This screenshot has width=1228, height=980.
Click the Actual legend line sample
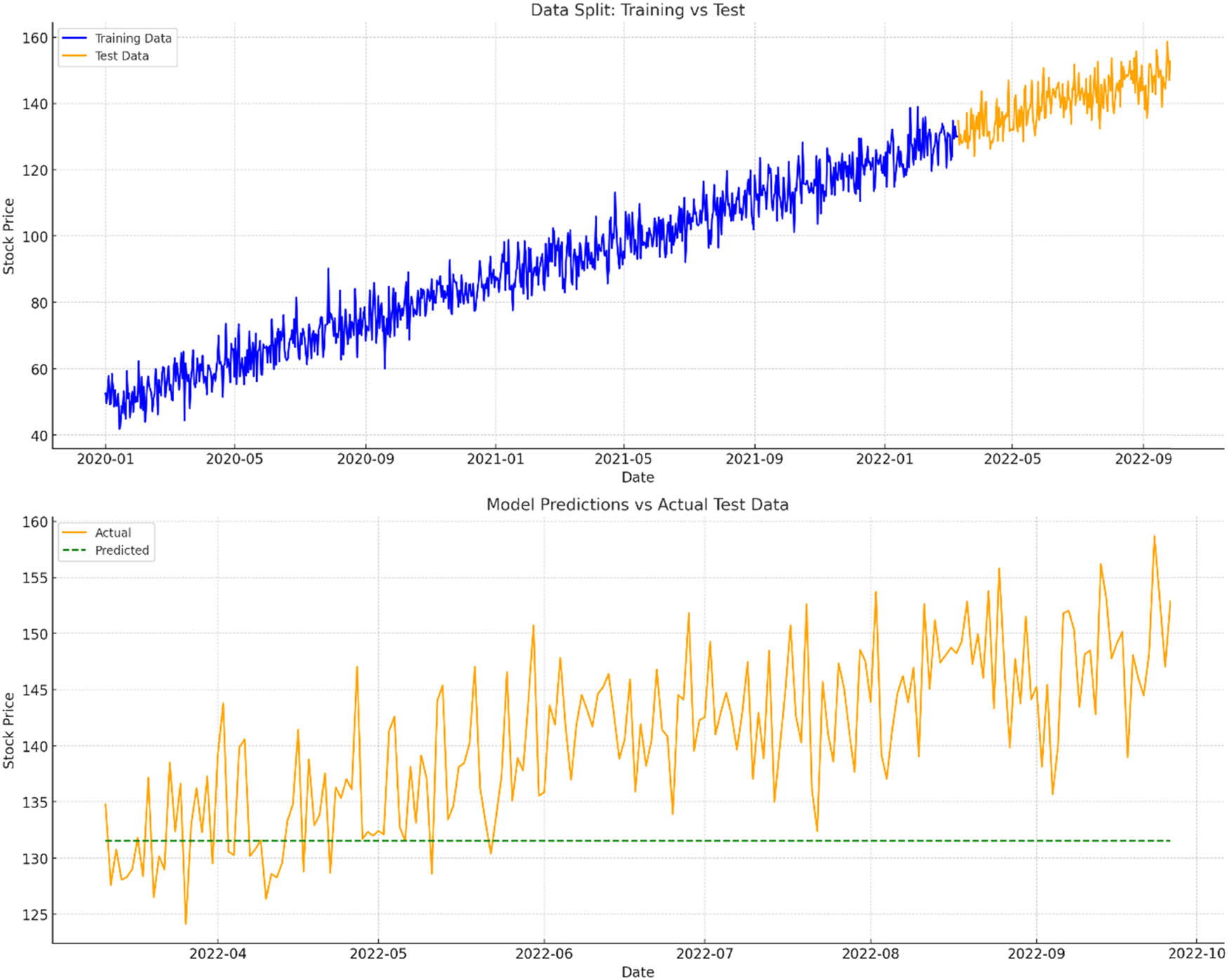click(x=74, y=533)
